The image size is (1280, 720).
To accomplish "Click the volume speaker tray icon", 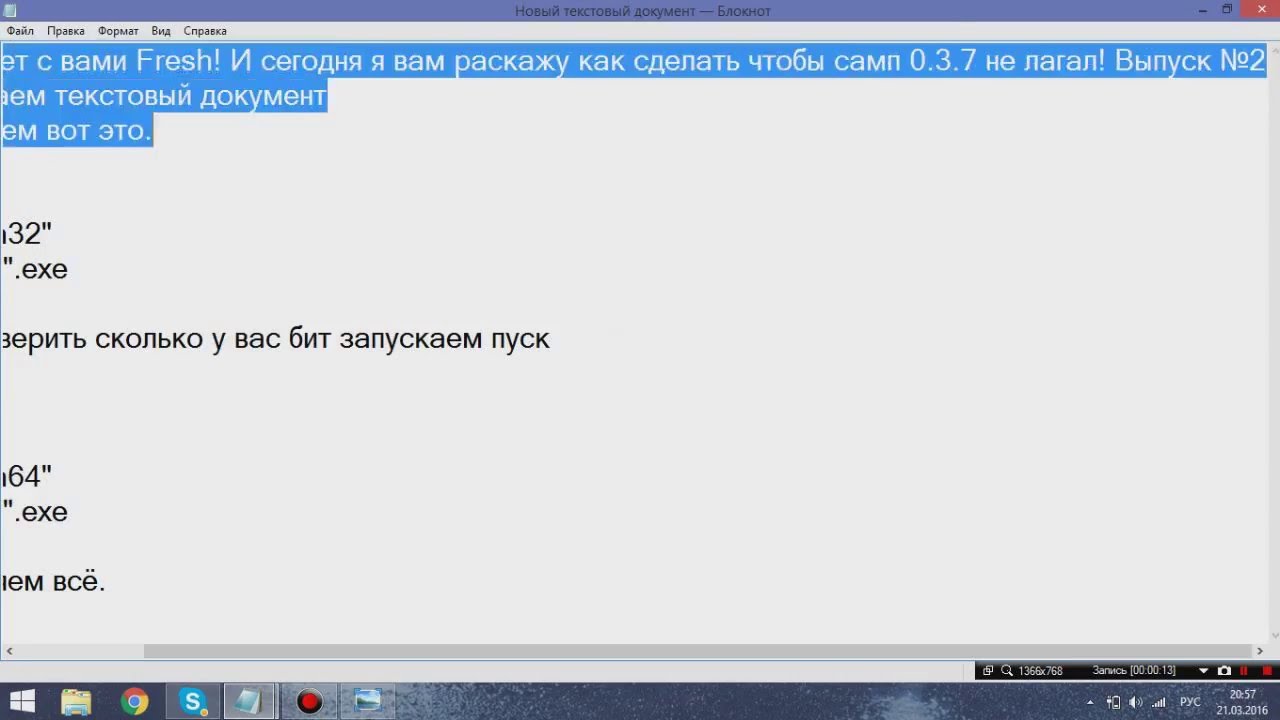I will [x=1136, y=702].
